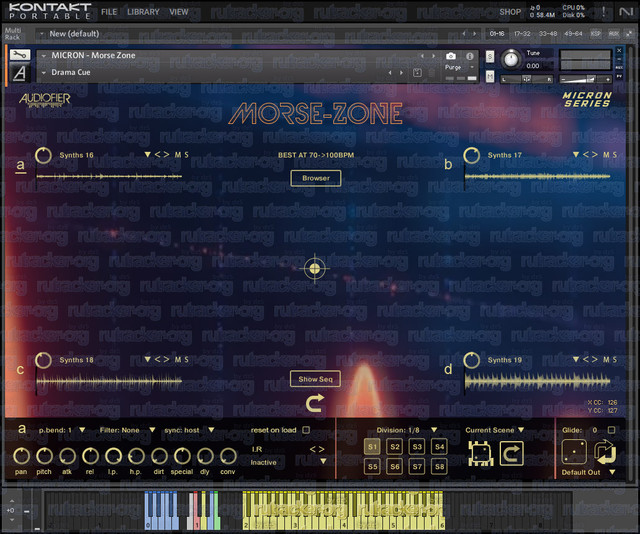Open the wrench instrument edit mode

[20, 55]
